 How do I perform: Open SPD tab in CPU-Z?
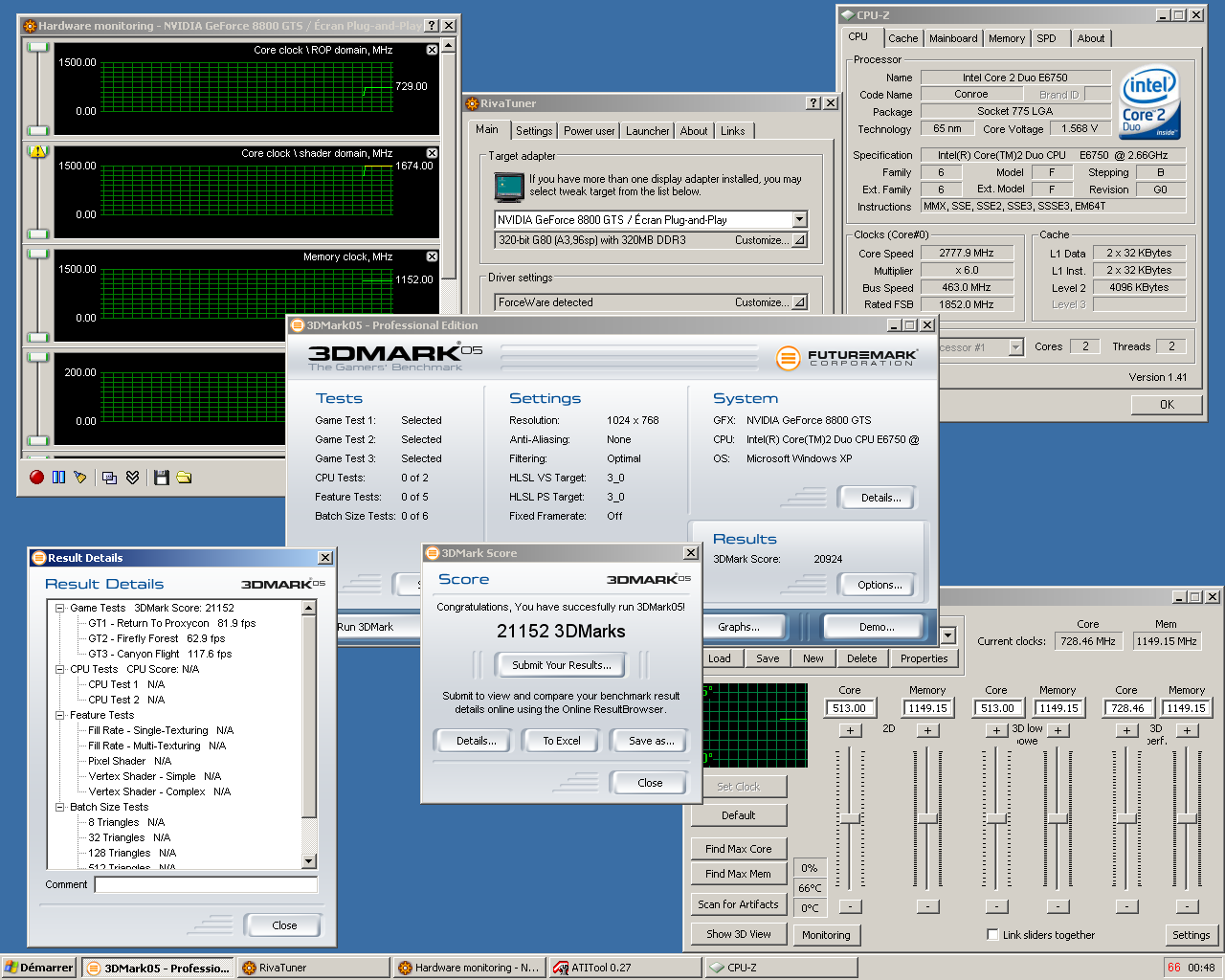pyautogui.click(x=1047, y=38)
